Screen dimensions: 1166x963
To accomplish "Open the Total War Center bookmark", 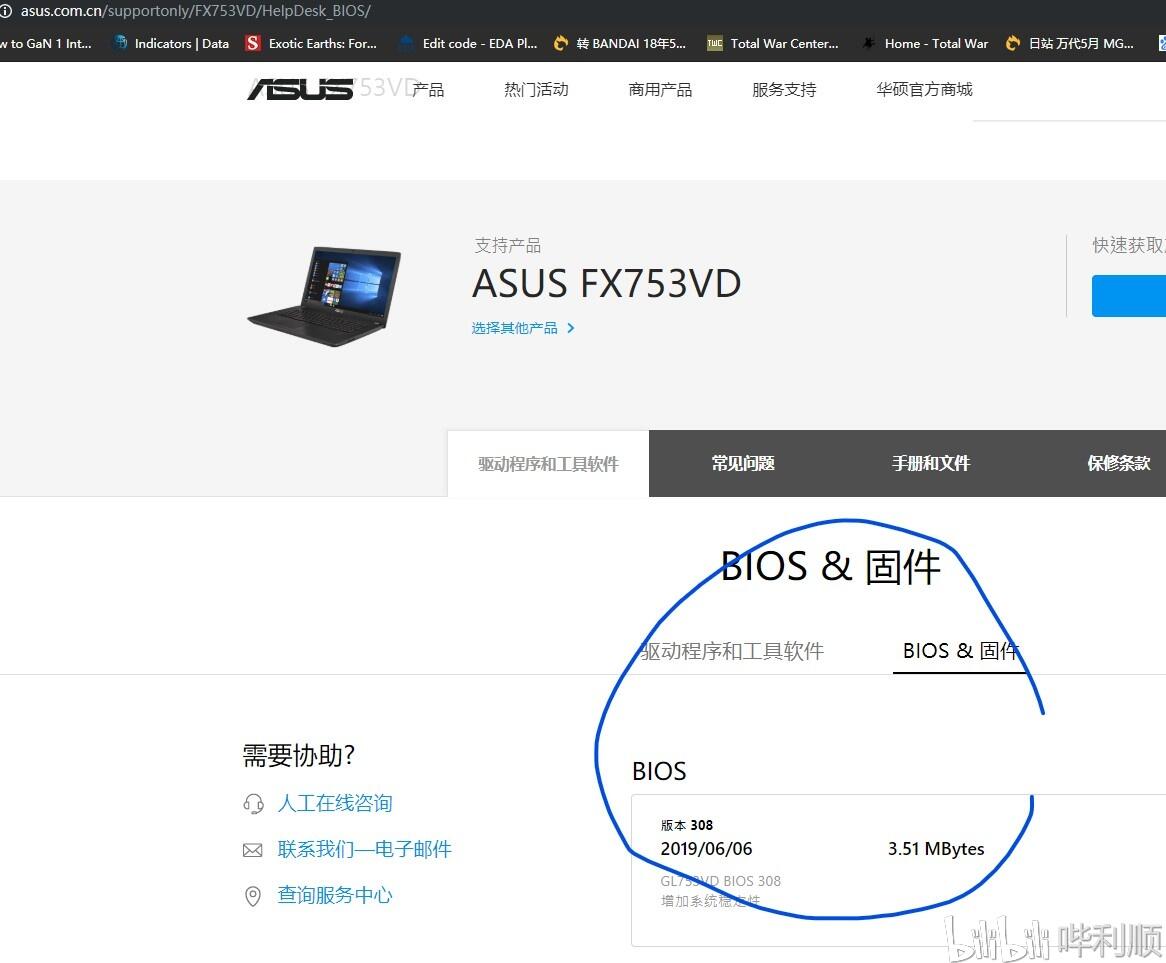I will (x=773, y=43).
